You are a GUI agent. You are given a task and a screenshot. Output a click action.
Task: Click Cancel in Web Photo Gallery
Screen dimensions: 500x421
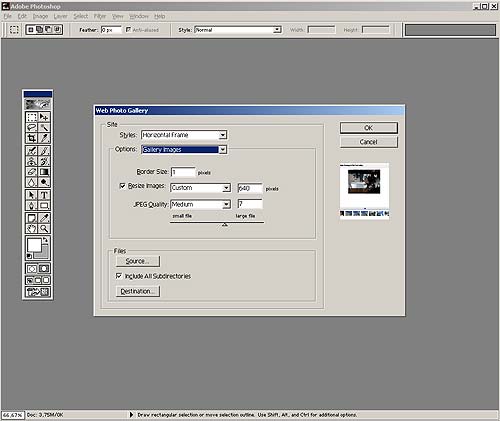(369, 142)
